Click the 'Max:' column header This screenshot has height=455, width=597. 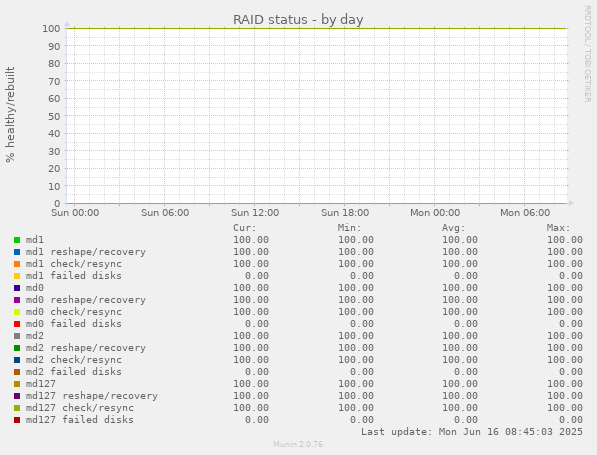559,228
